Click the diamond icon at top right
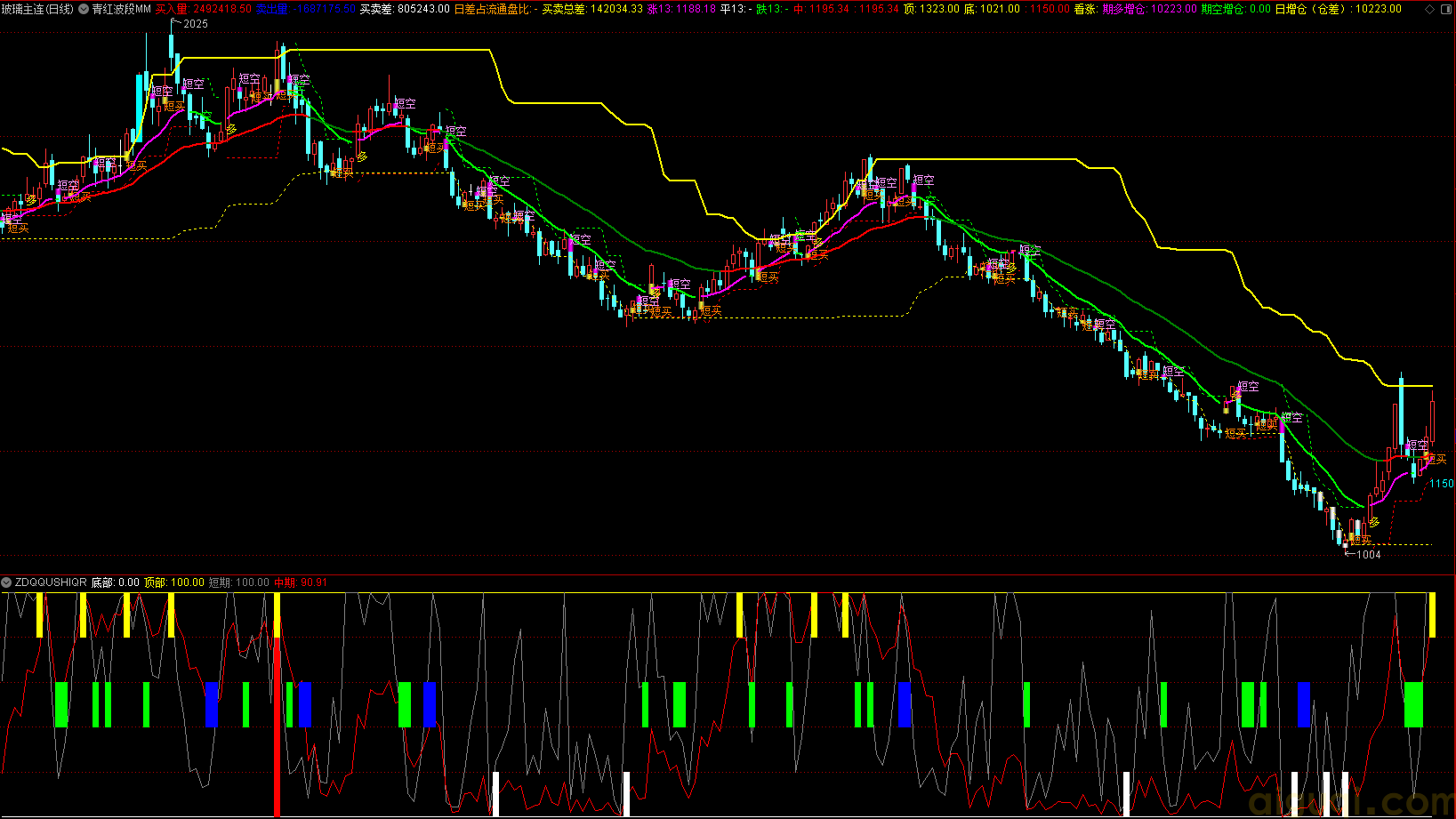This screenshot has width=1456, height=819. coord(1430,9)
